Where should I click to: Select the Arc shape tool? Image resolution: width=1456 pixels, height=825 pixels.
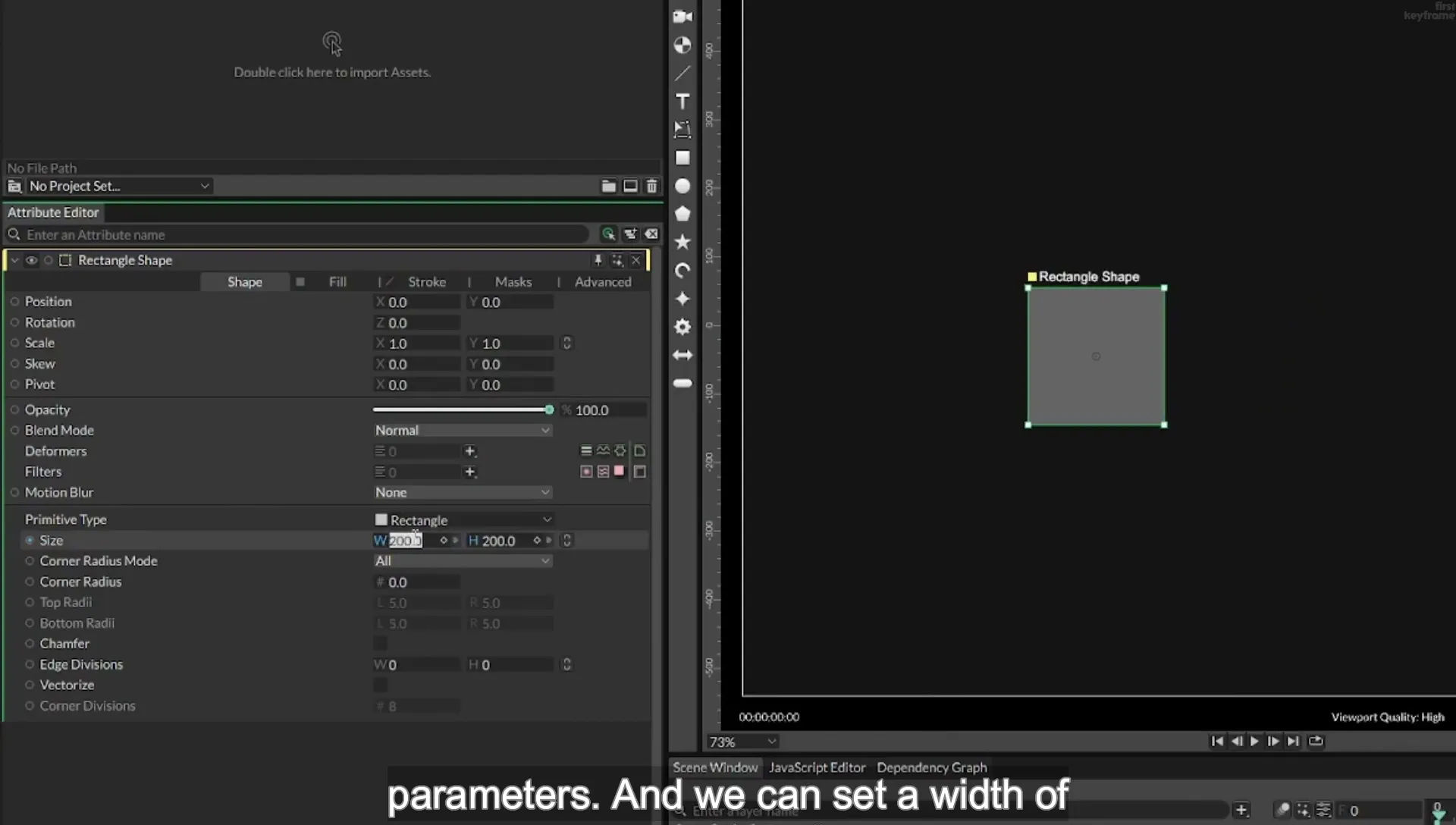coord(682,271)
